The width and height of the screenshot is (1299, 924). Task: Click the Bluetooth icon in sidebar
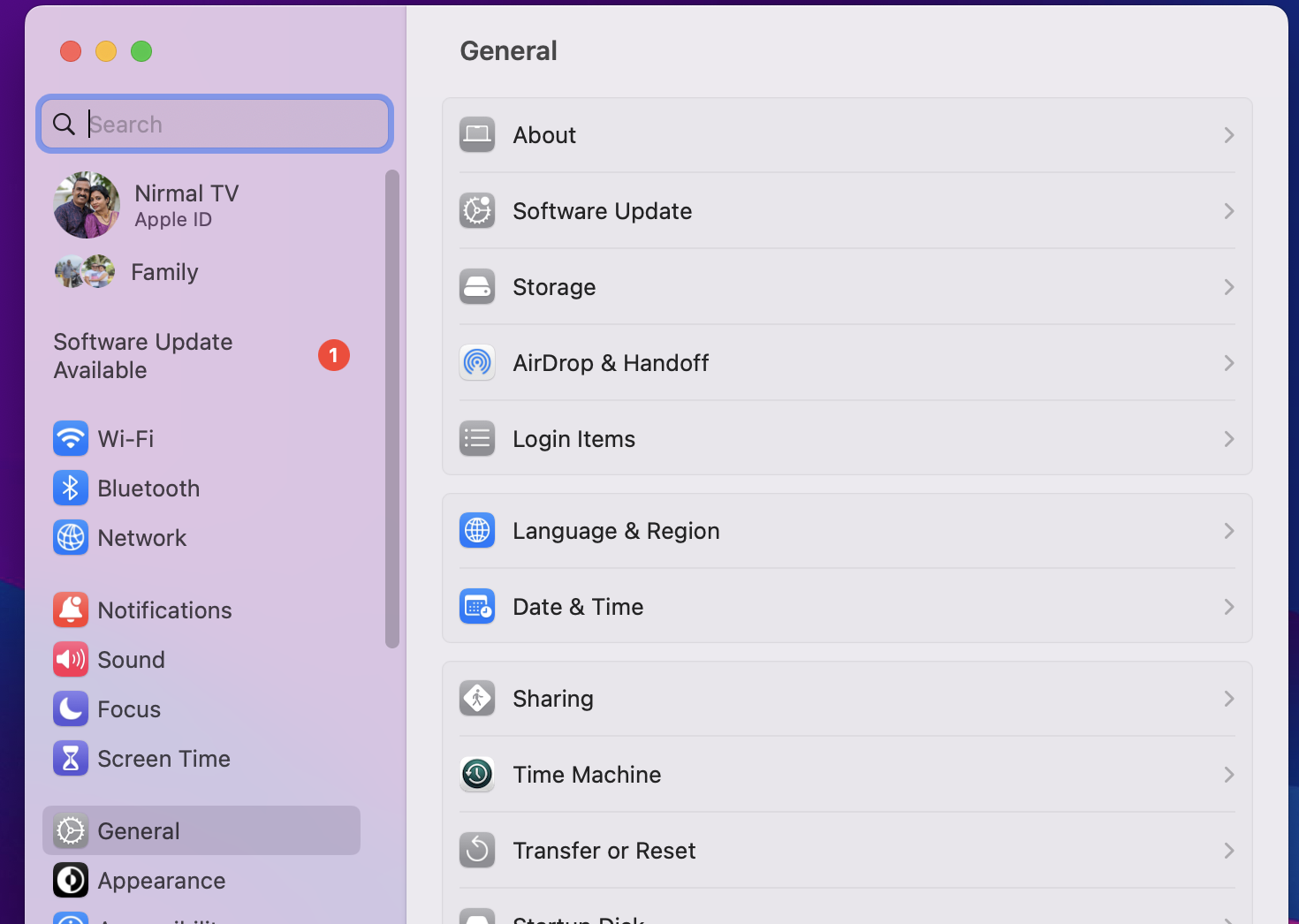[x=71, y=488]
